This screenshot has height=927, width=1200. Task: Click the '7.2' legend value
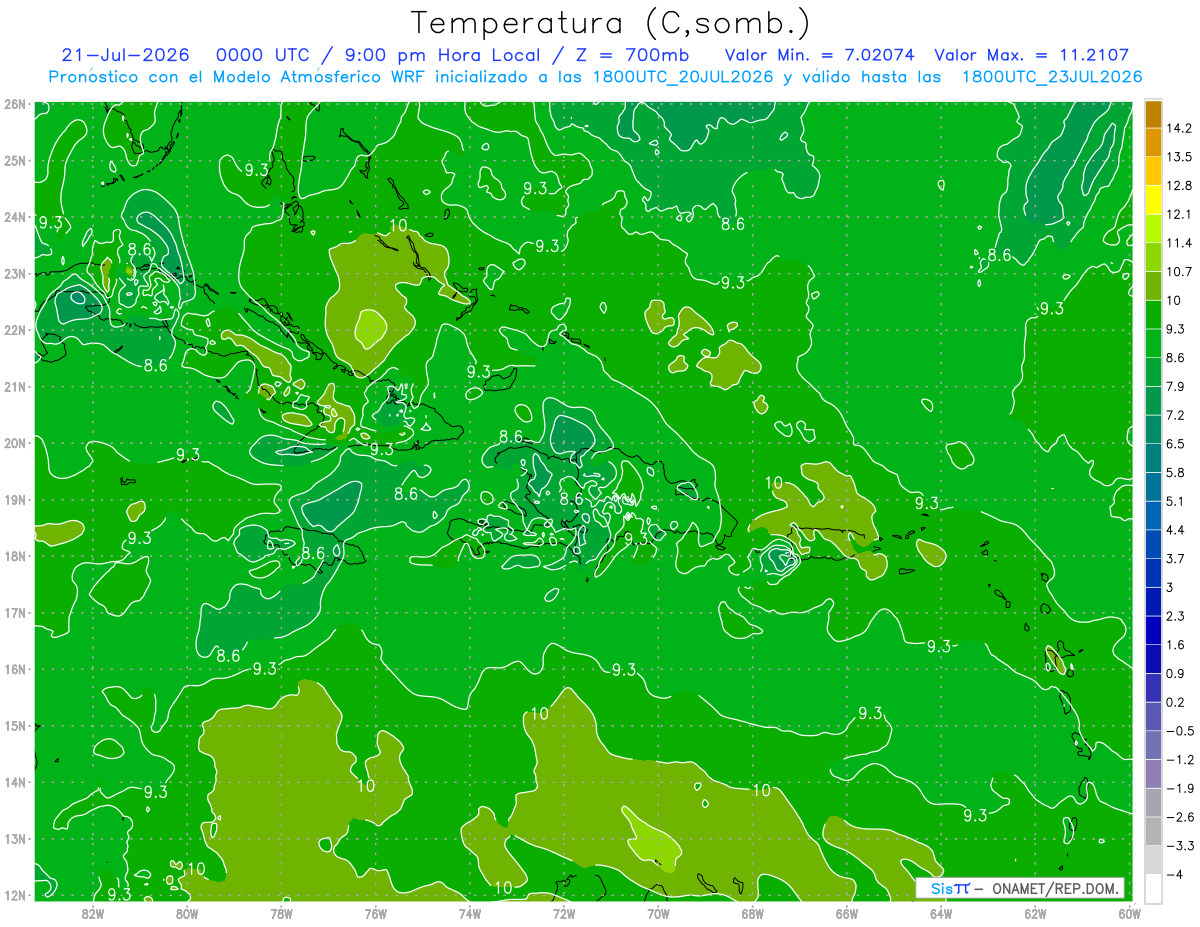(1176, 415)
